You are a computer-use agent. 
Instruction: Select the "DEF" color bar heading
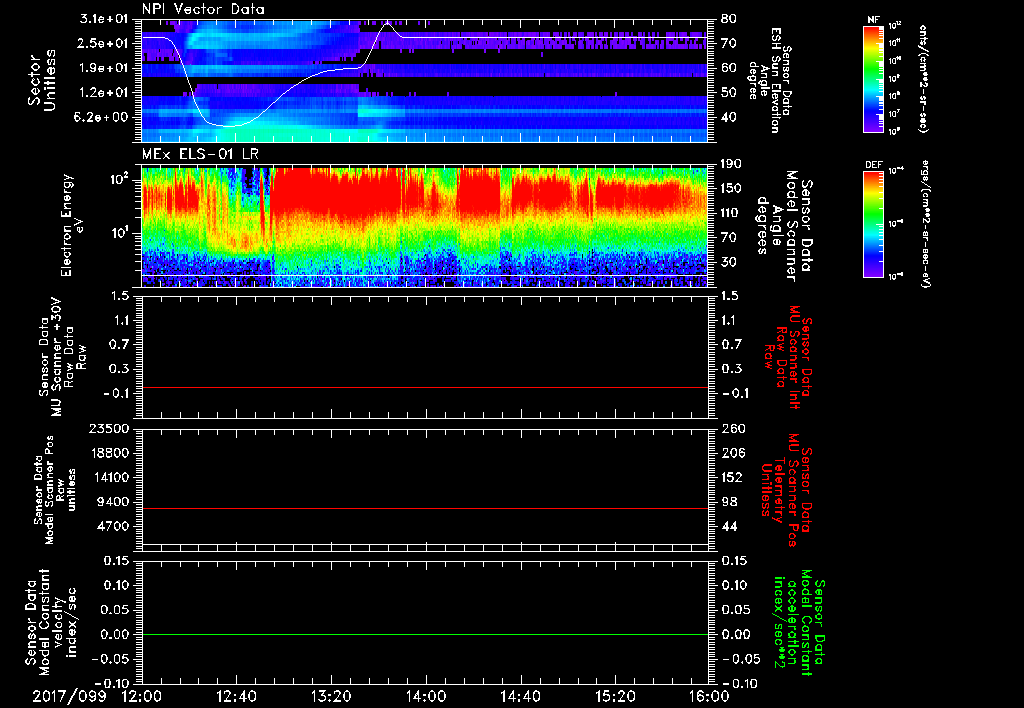tap(873, 165)
